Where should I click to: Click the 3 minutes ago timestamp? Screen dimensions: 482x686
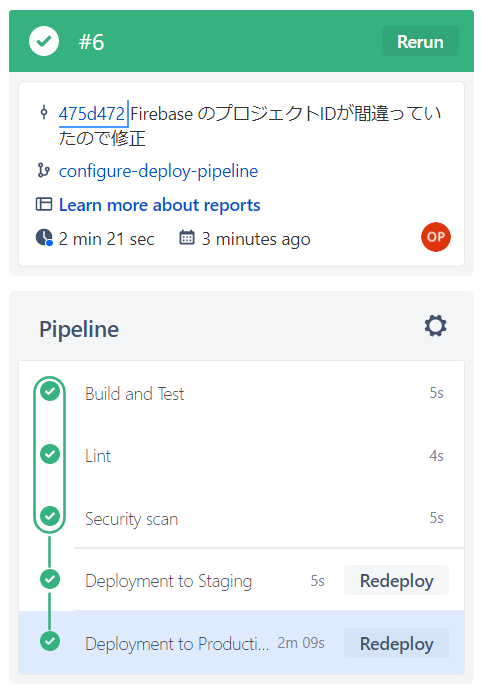click(256, 239)
